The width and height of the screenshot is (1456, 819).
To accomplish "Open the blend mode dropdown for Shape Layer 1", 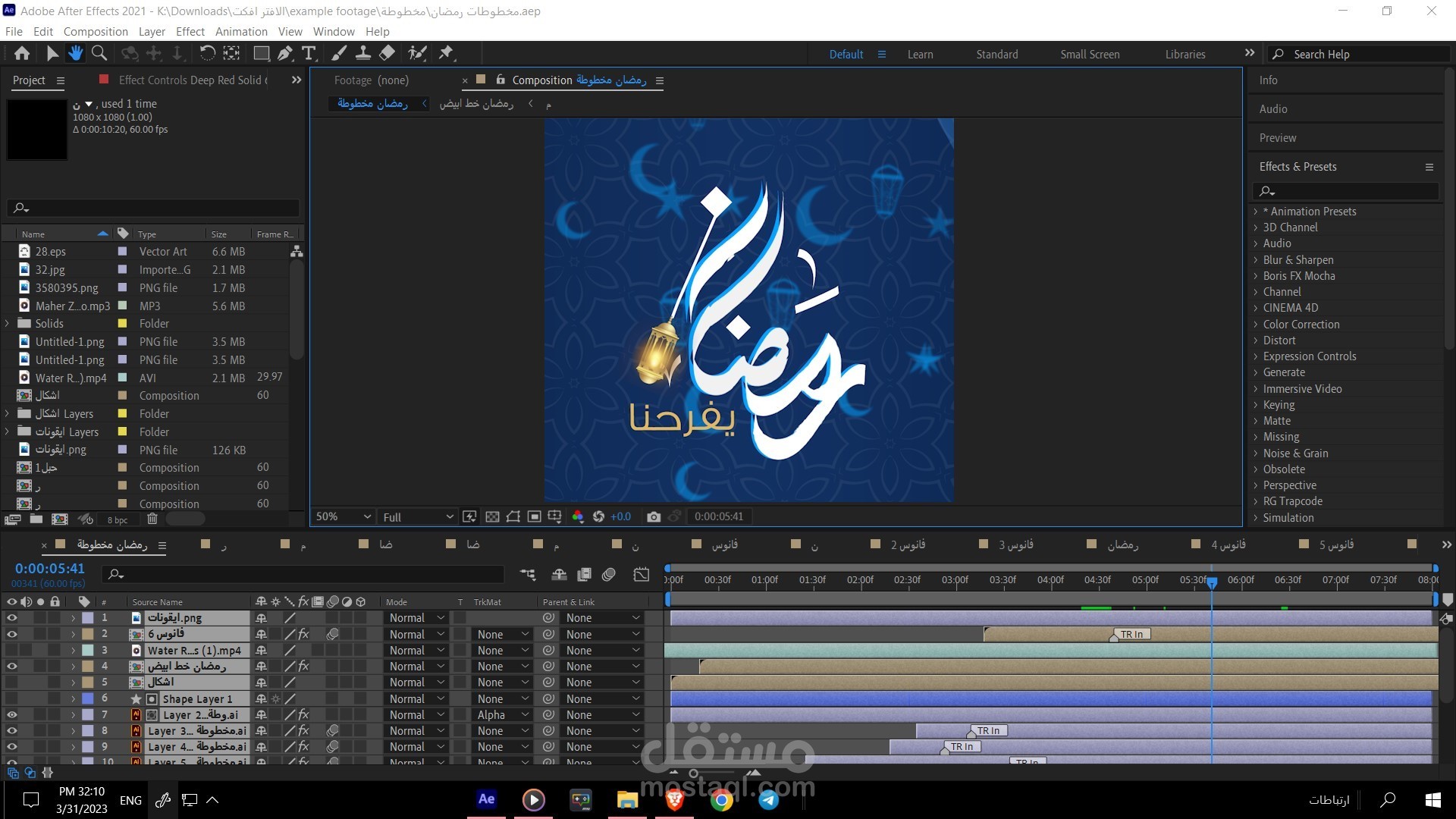I will tap(414, 698).
